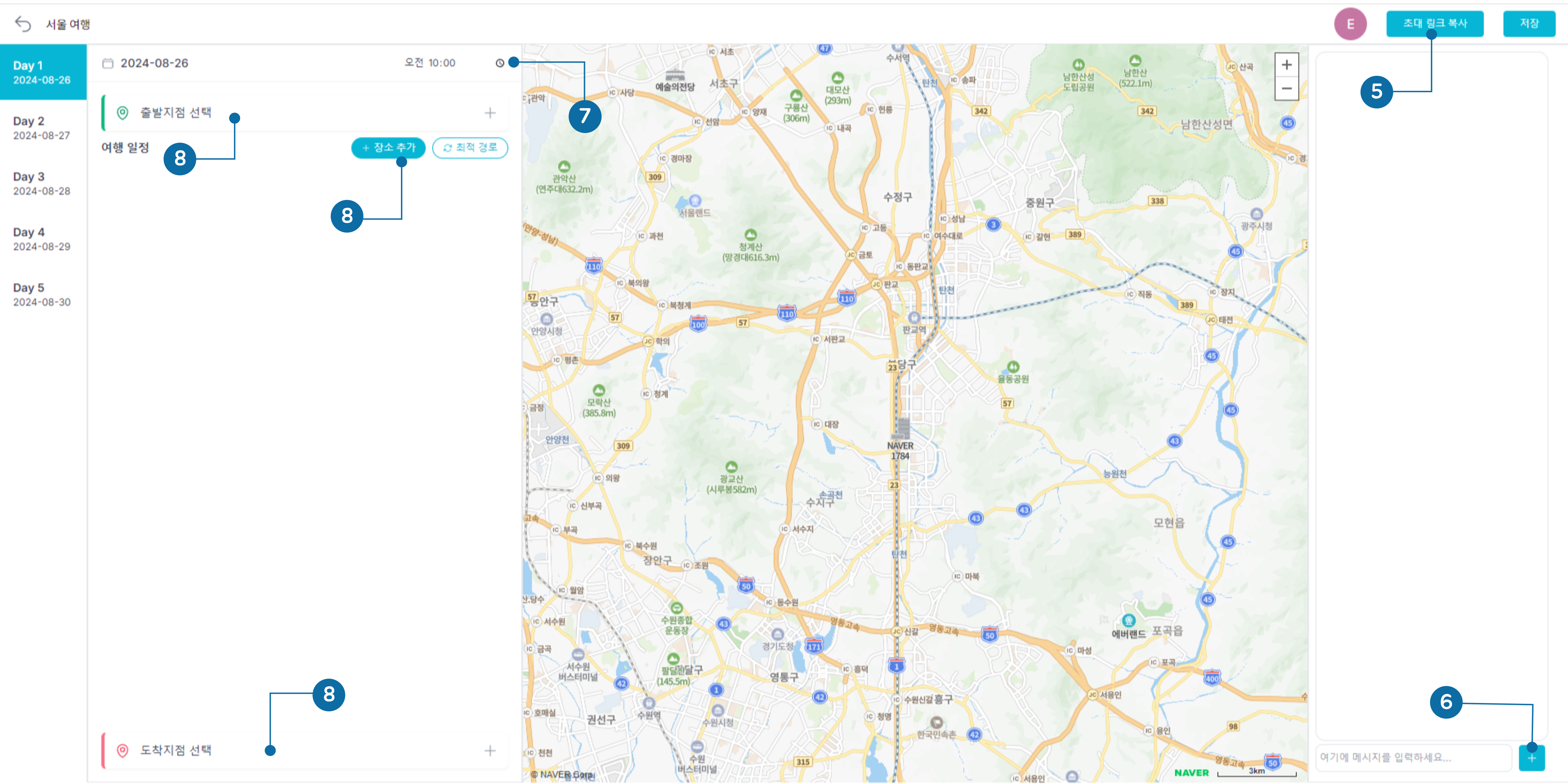Switch to Day 5 tab
This screenshot has height=784, width=1568.
[x=43, y=294]
